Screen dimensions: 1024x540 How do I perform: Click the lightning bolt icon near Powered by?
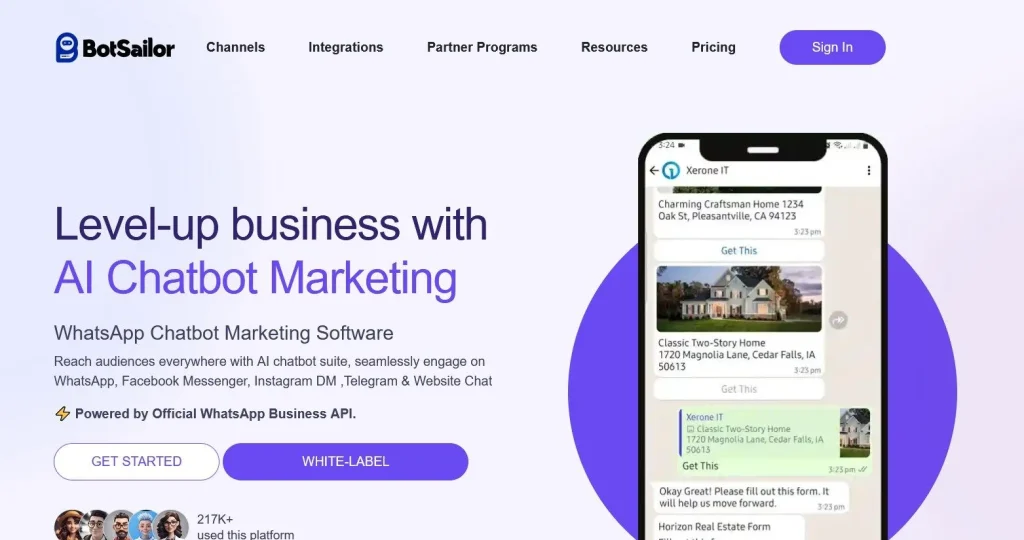click(x=62, y=413)
